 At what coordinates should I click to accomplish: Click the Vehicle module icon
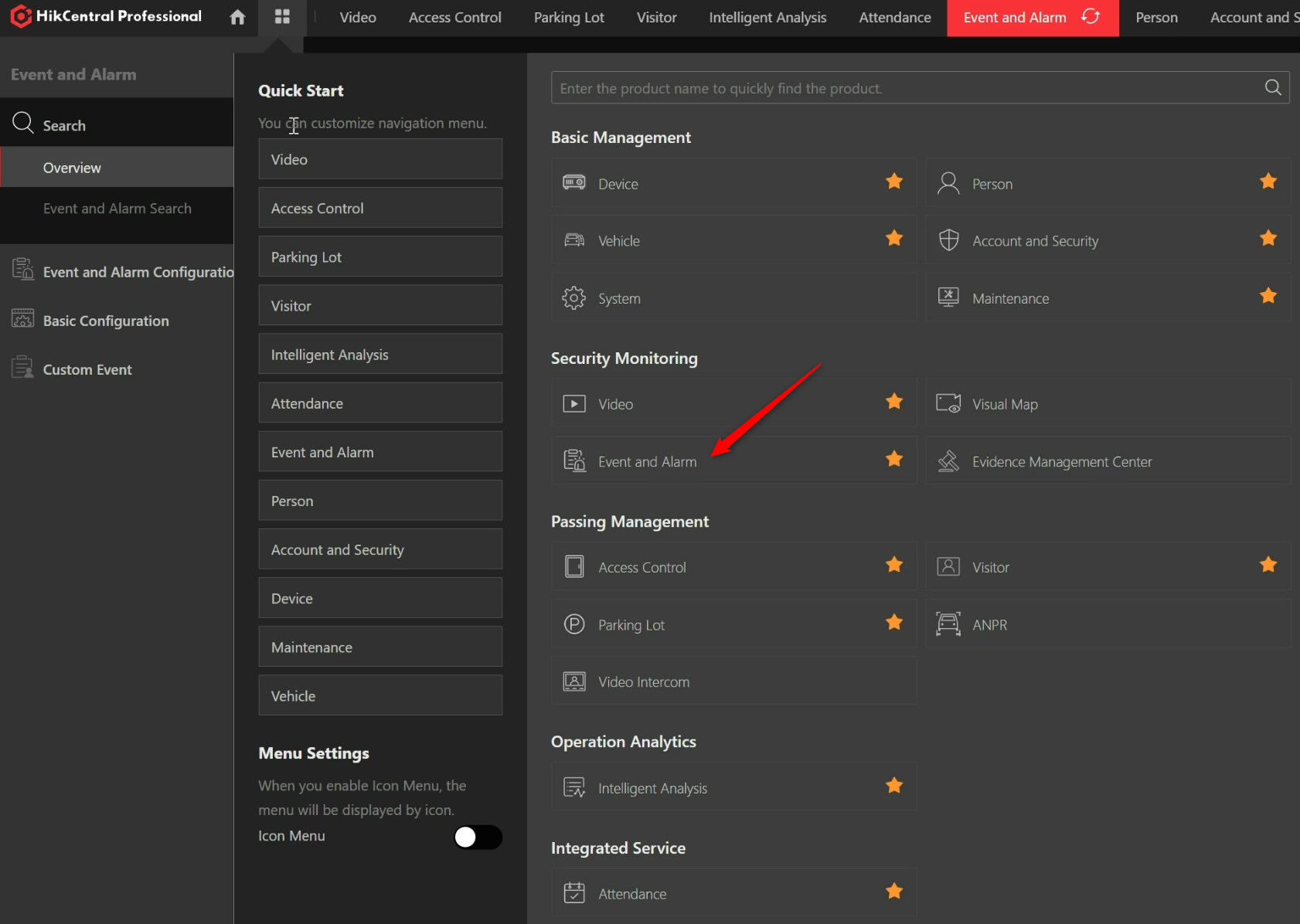coord(574,240)
